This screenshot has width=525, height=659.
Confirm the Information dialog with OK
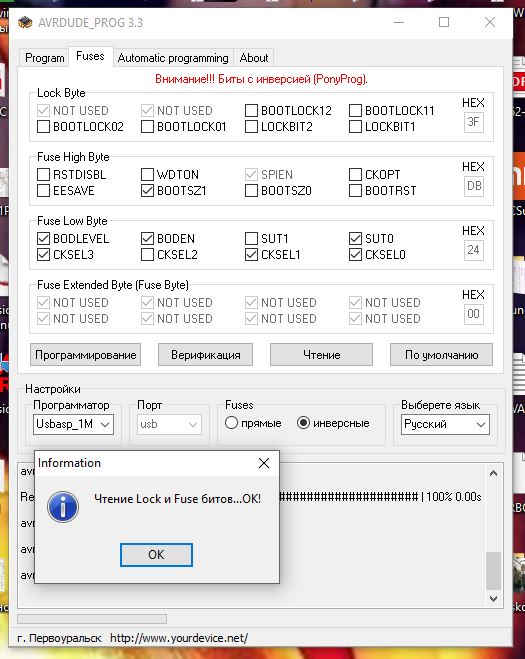[x=156, y=555]
